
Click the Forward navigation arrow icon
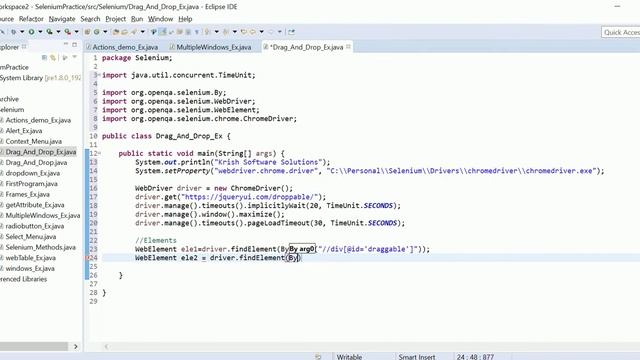coord(271,31)
